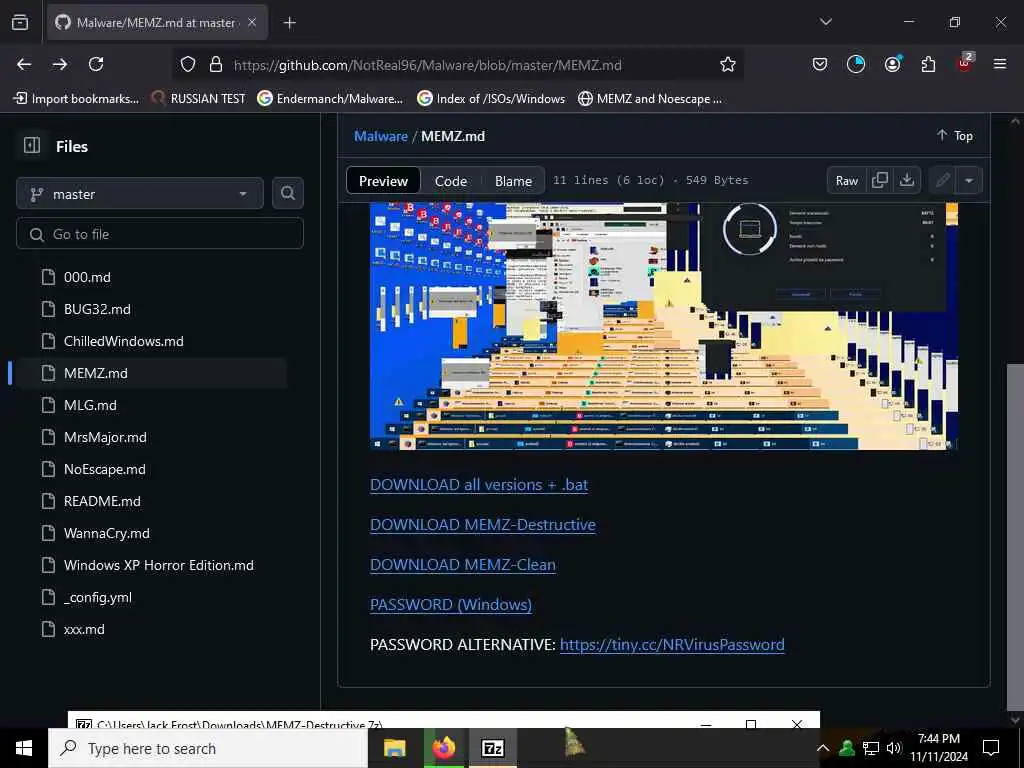Viewport: 1024px width, 768px height.
Task: Download raw file icon
Action: tap(907, 180)
